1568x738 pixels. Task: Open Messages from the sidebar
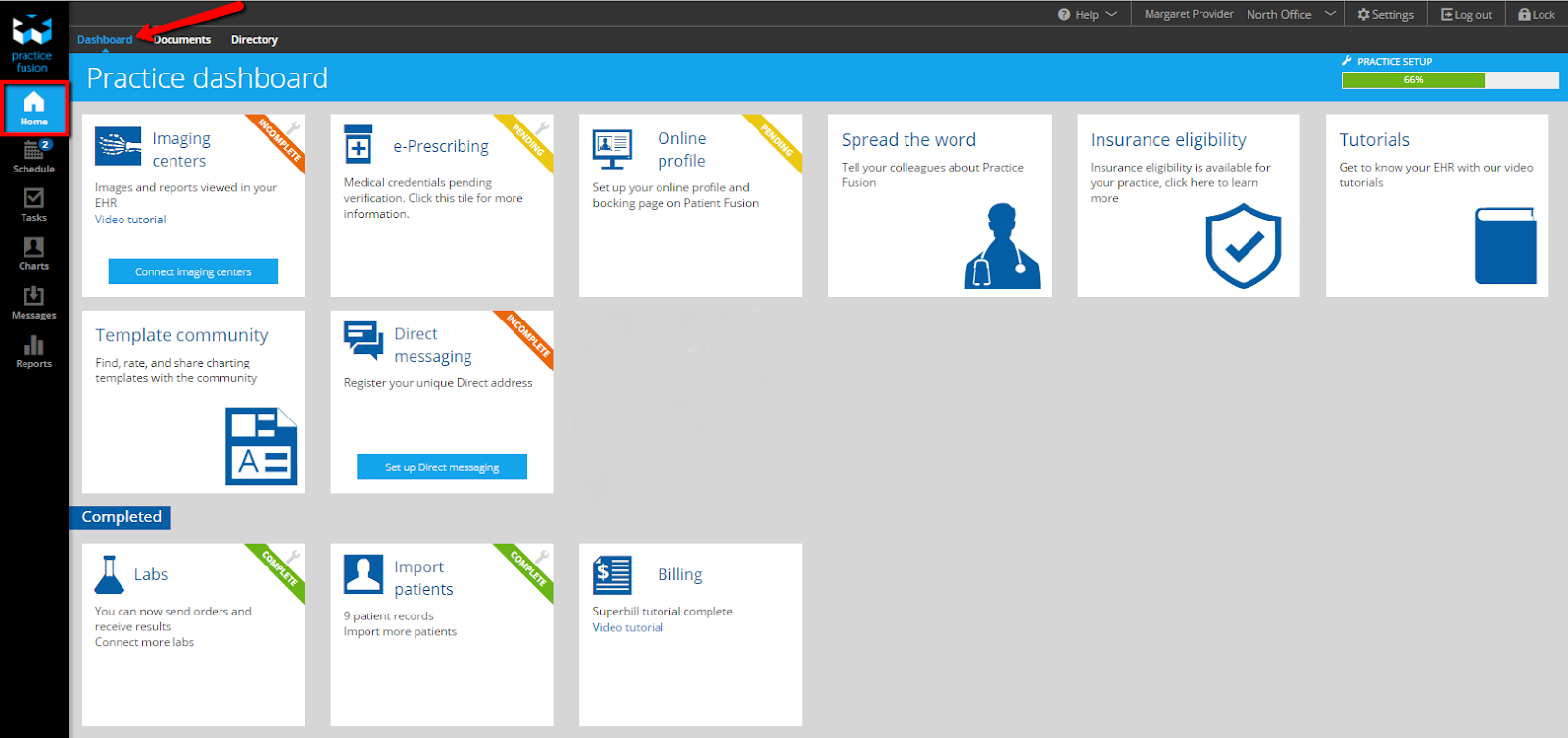coord(33,303)
